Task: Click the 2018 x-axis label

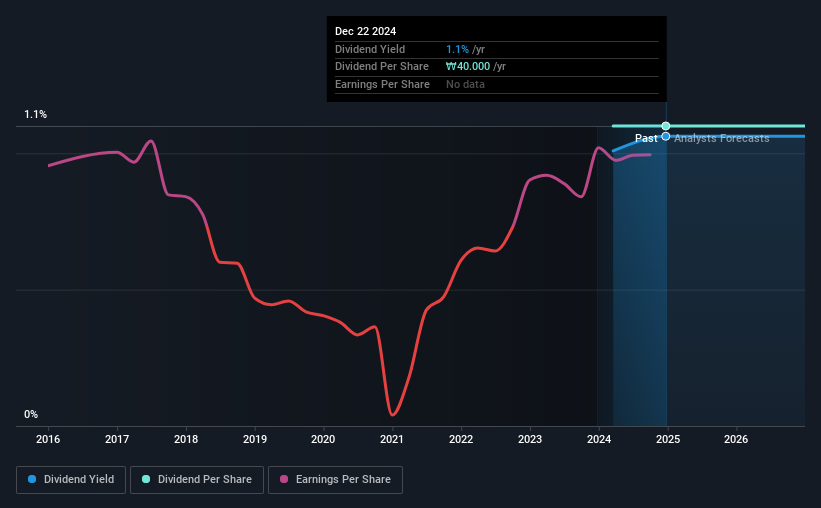Action: pyautogui.click(x=186, y=439)
